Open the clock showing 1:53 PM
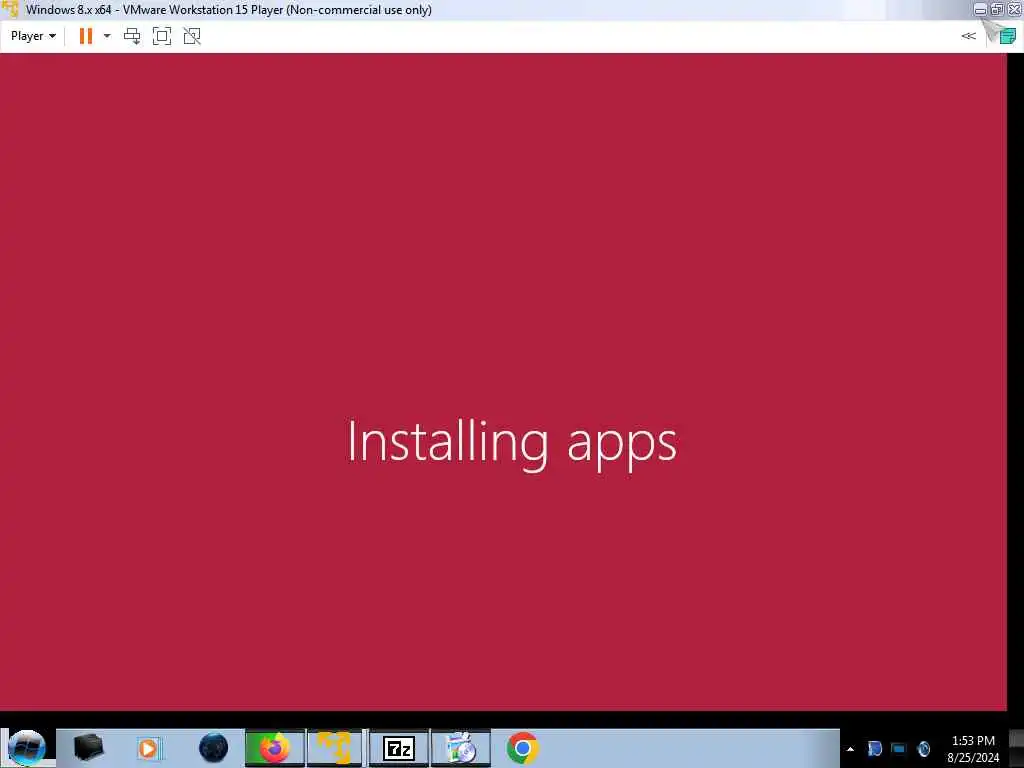Screen dimensions: 1024x768 pyautogui.click(x=973, y=749)
